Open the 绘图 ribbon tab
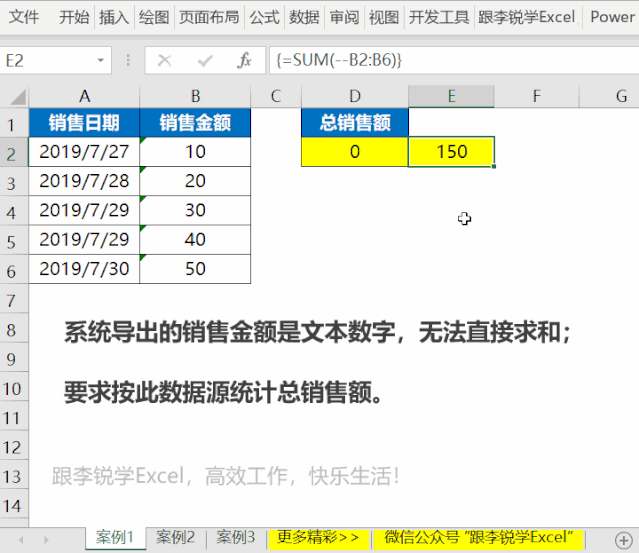The image size is (639, 553). [x=154, y=17]
